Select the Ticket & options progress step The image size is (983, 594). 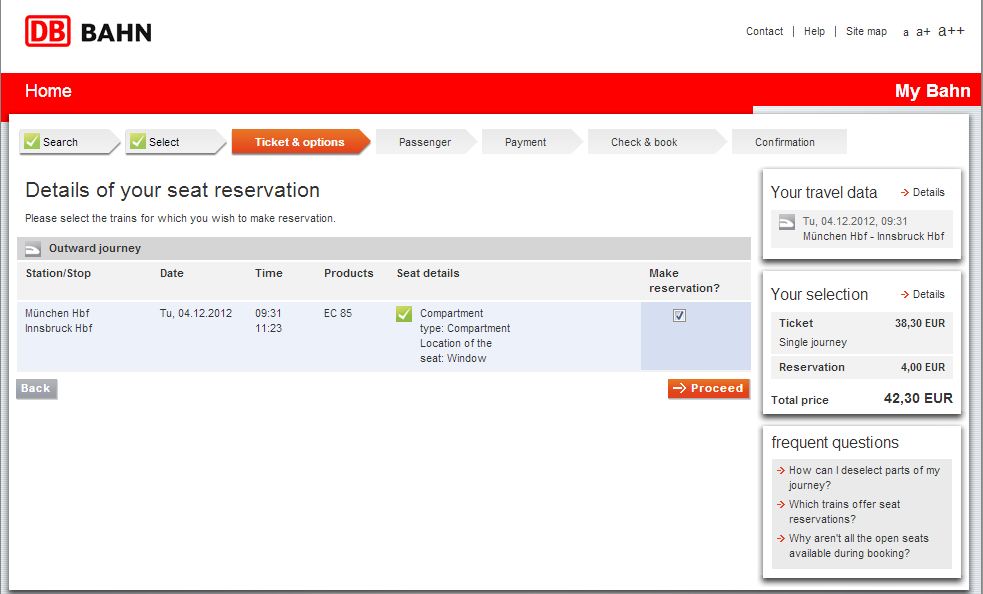coord(300,142)
